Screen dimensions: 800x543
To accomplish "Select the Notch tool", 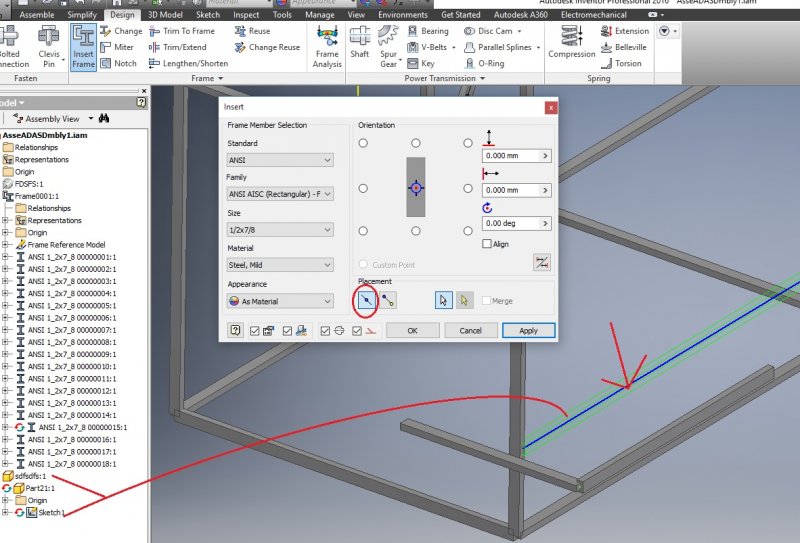I will tap(119, 63).
